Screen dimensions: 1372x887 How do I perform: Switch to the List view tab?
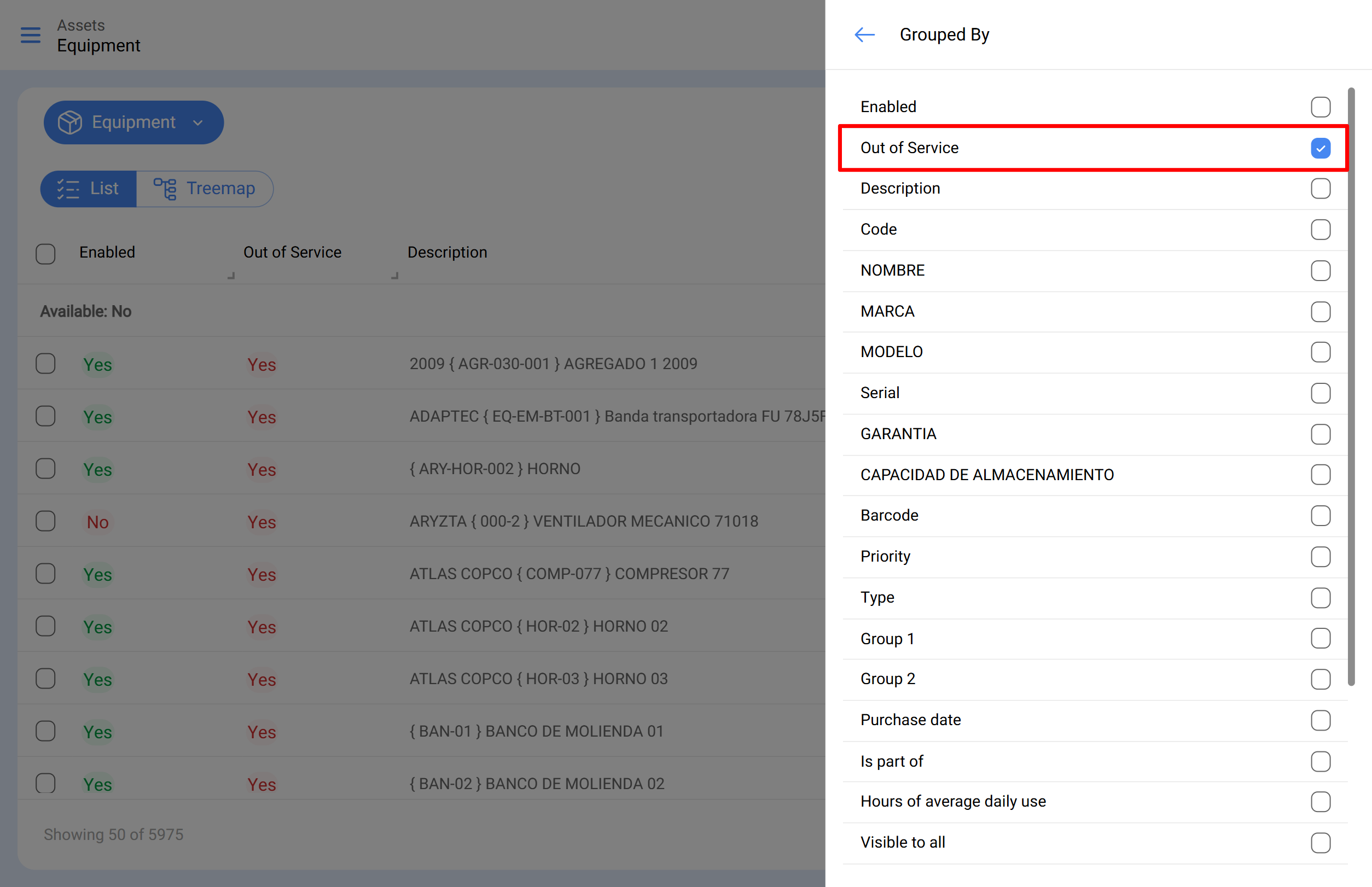click(89, 189)
